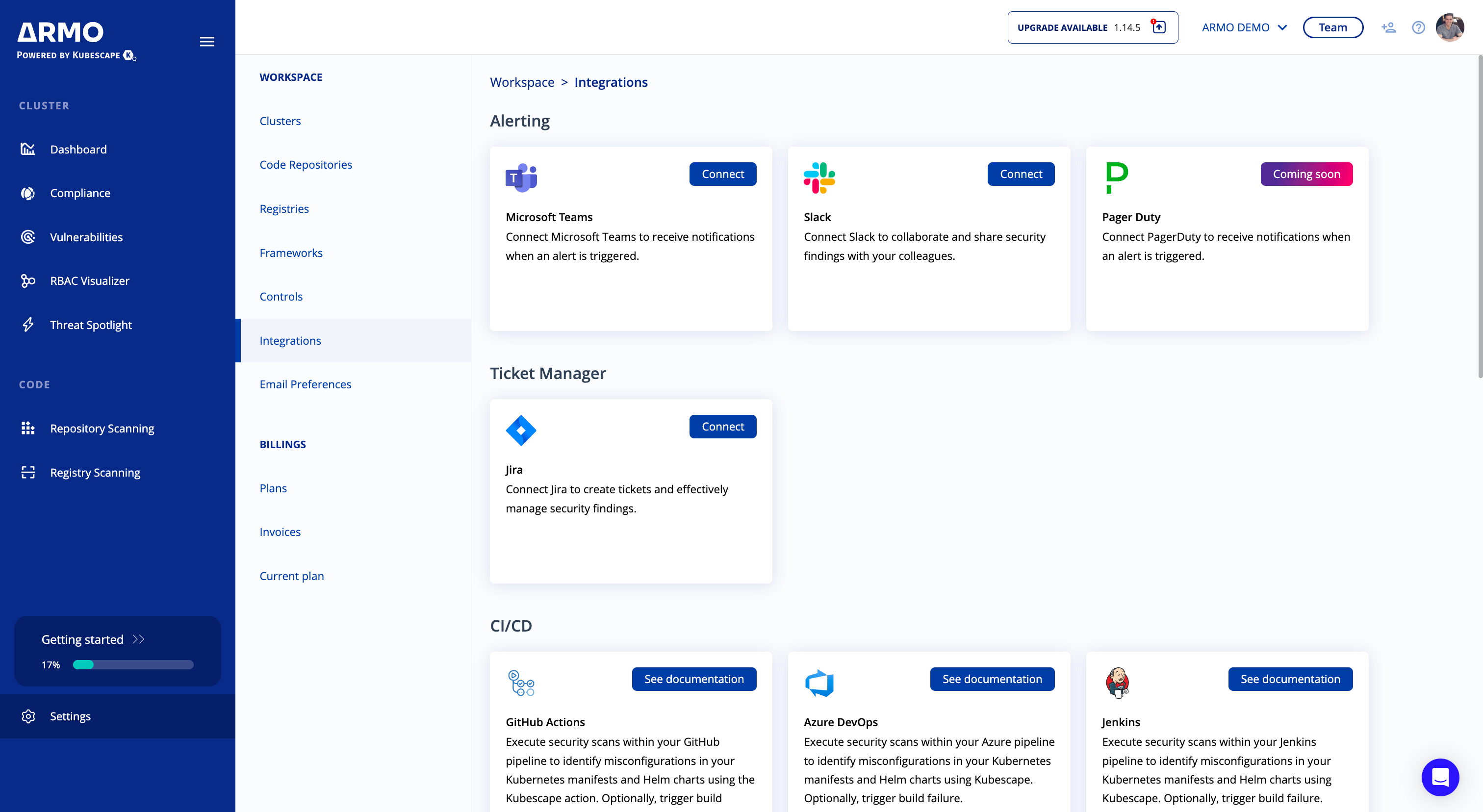
Task: Click Connect on the Jira card
Action: click(x=722, y=427)
